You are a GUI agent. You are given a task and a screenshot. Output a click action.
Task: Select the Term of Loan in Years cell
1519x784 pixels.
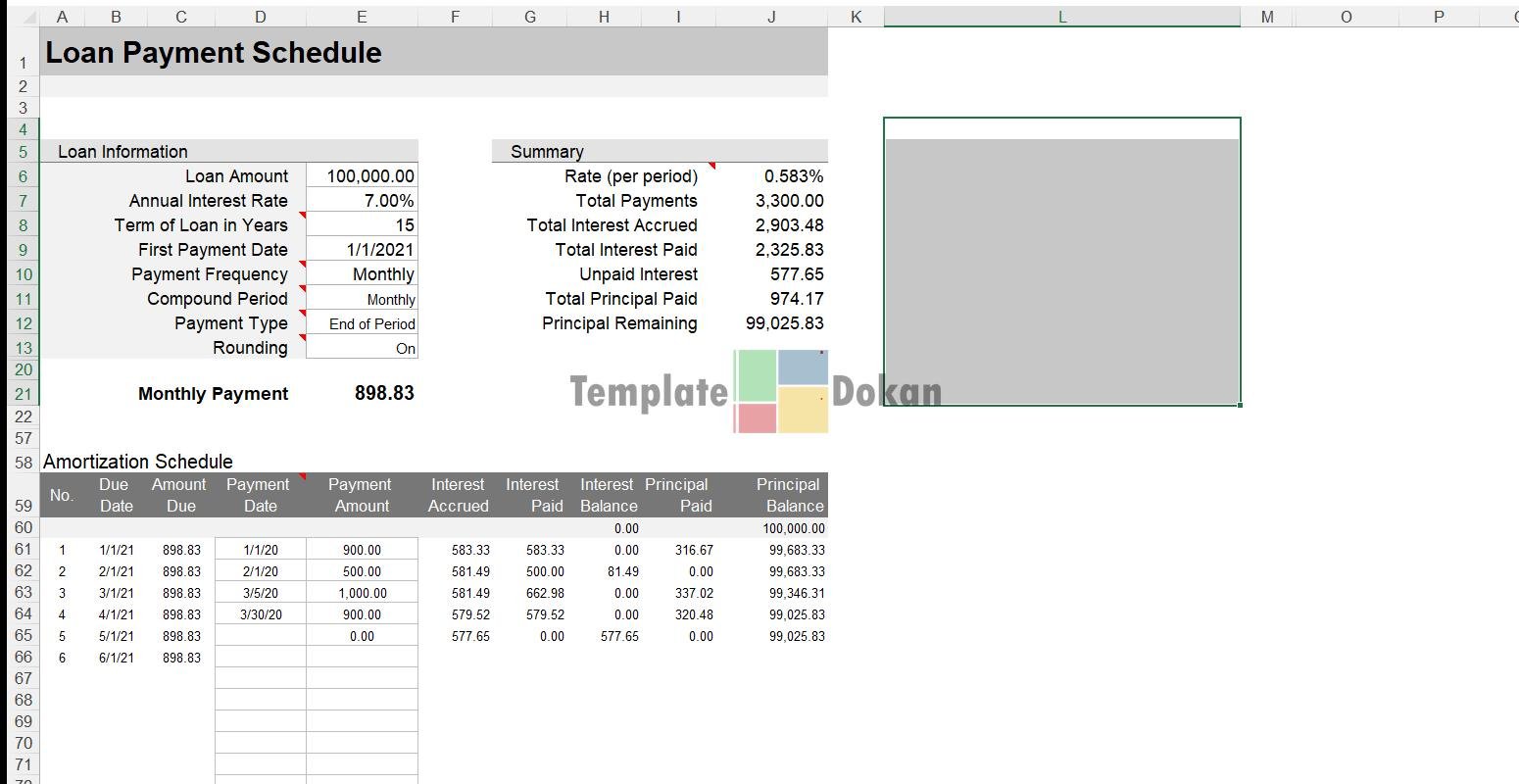click(x=362, y=225)
